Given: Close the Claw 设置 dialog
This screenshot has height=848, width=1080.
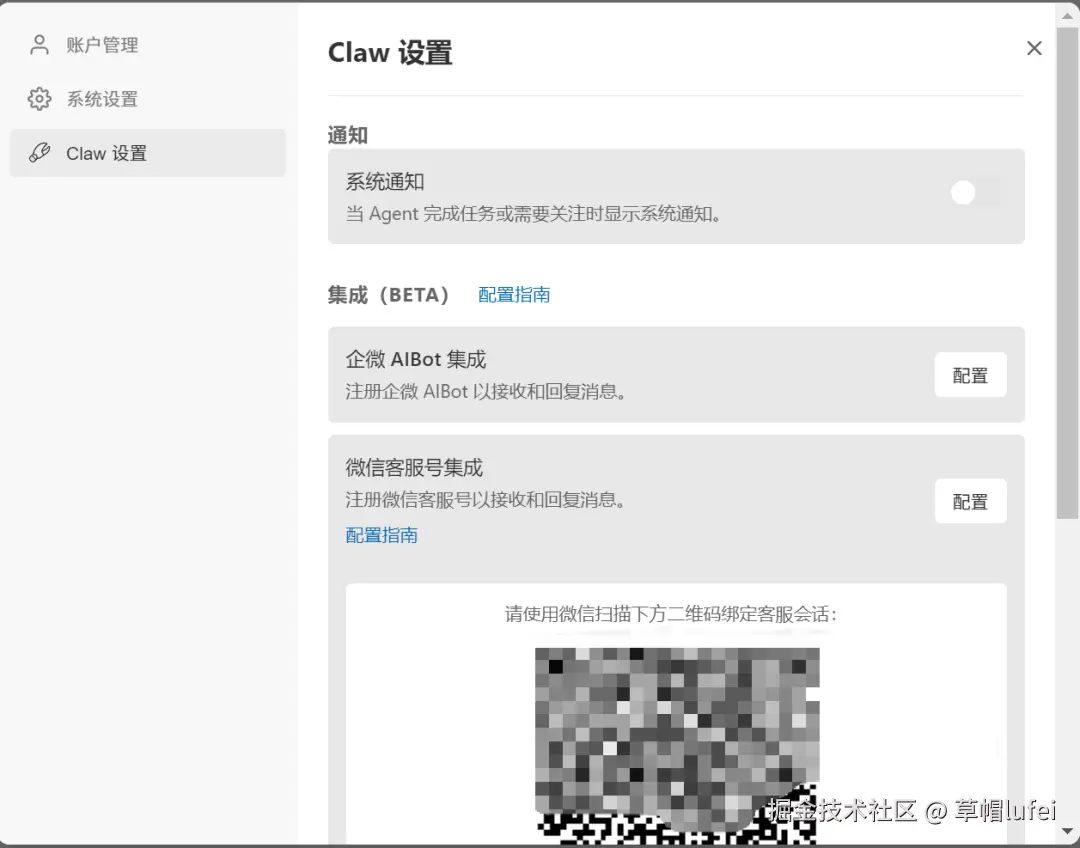Looking at the screenshot, I should (1034, 48).
